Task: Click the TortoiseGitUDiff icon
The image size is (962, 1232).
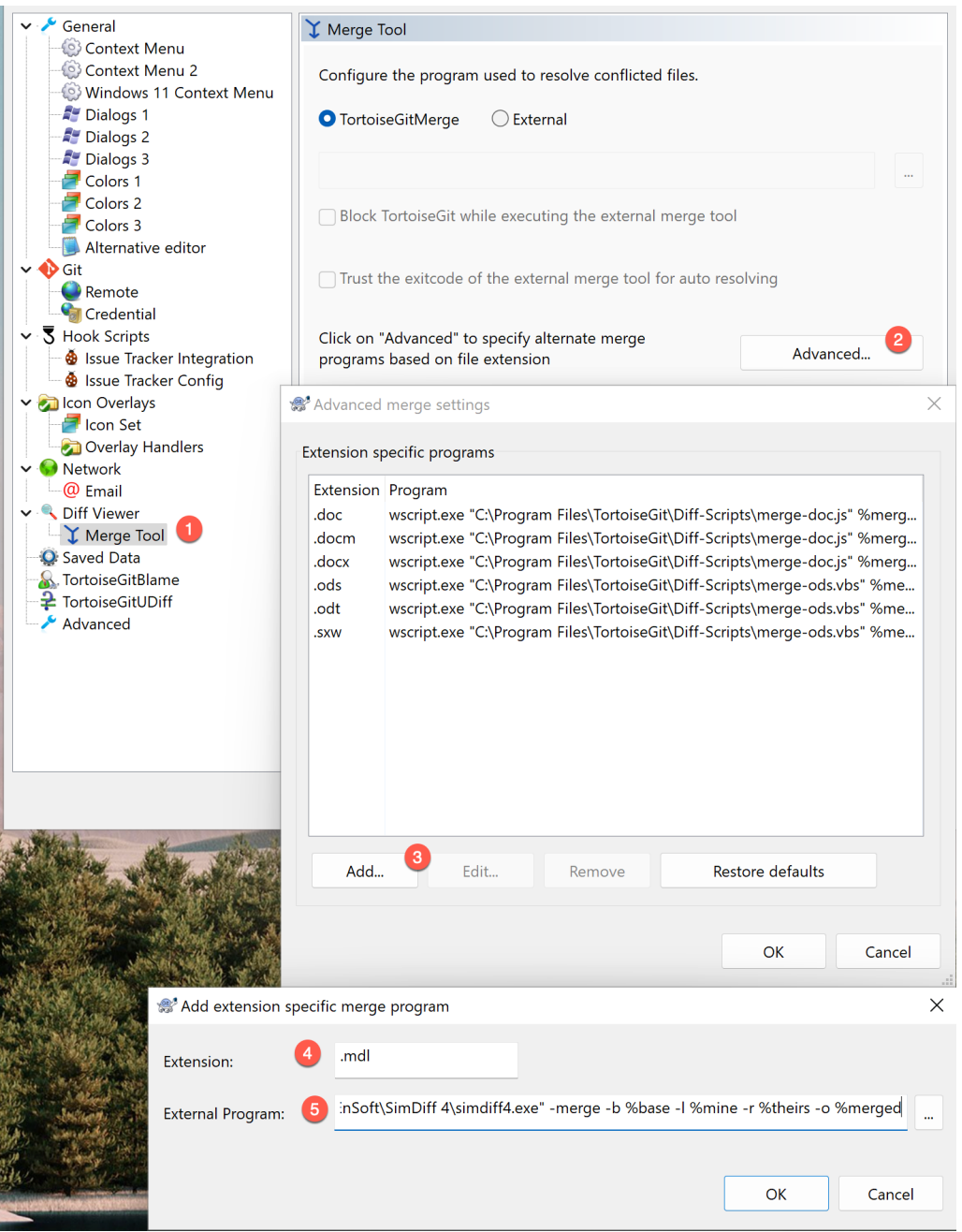Action: point(49,601)
